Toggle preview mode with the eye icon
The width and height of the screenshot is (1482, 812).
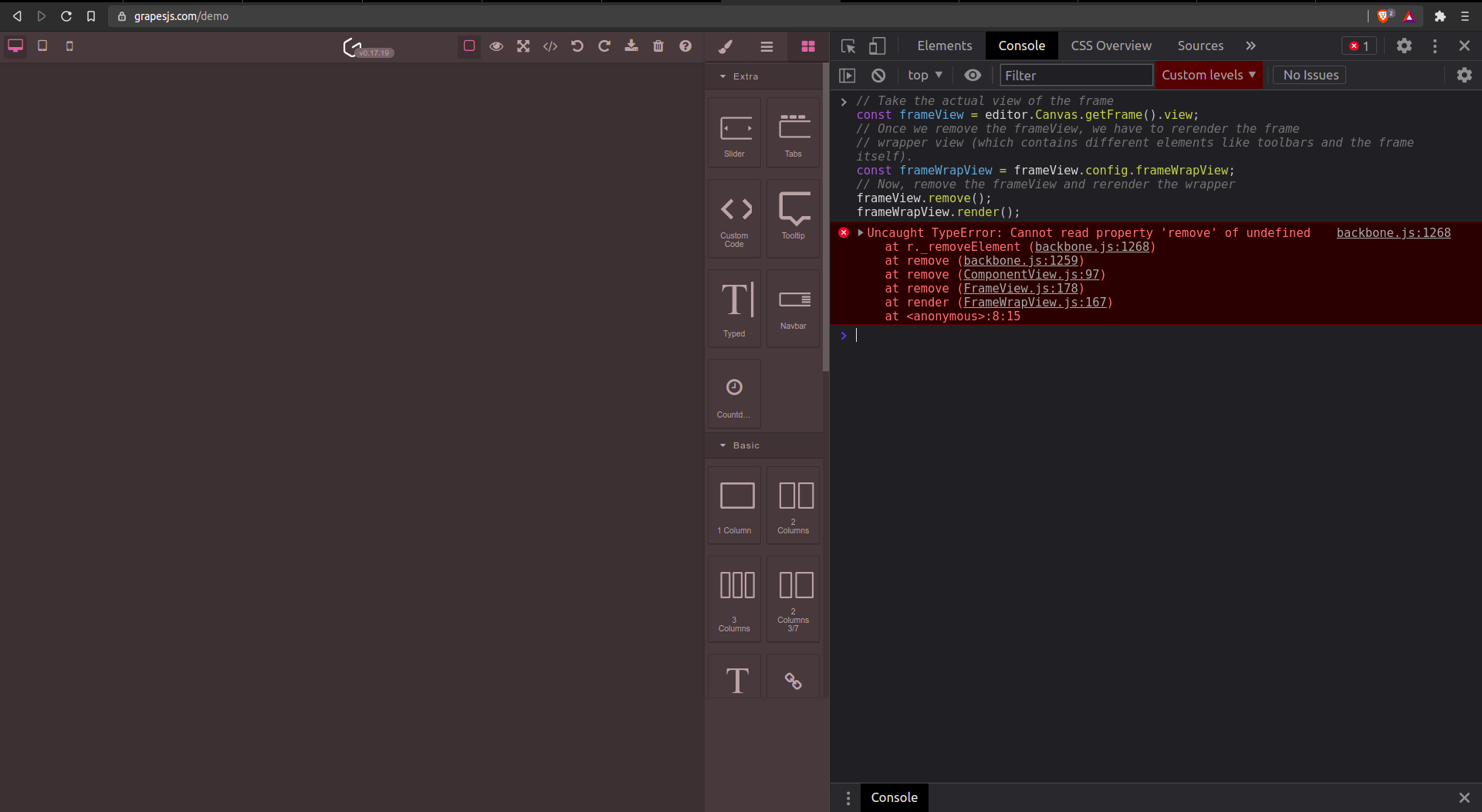click(496, 46)
